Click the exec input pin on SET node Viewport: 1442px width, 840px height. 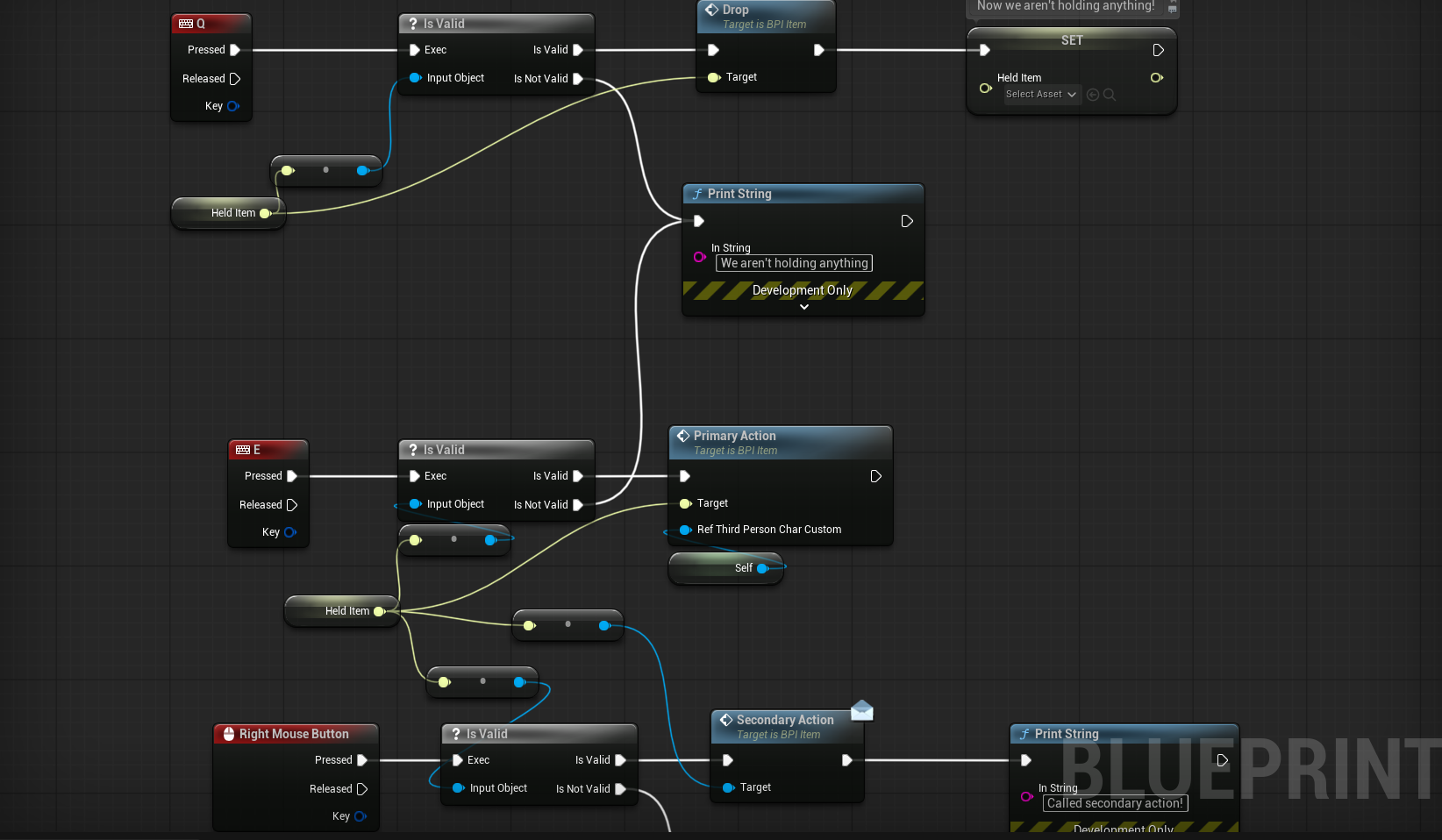point(985,50)
